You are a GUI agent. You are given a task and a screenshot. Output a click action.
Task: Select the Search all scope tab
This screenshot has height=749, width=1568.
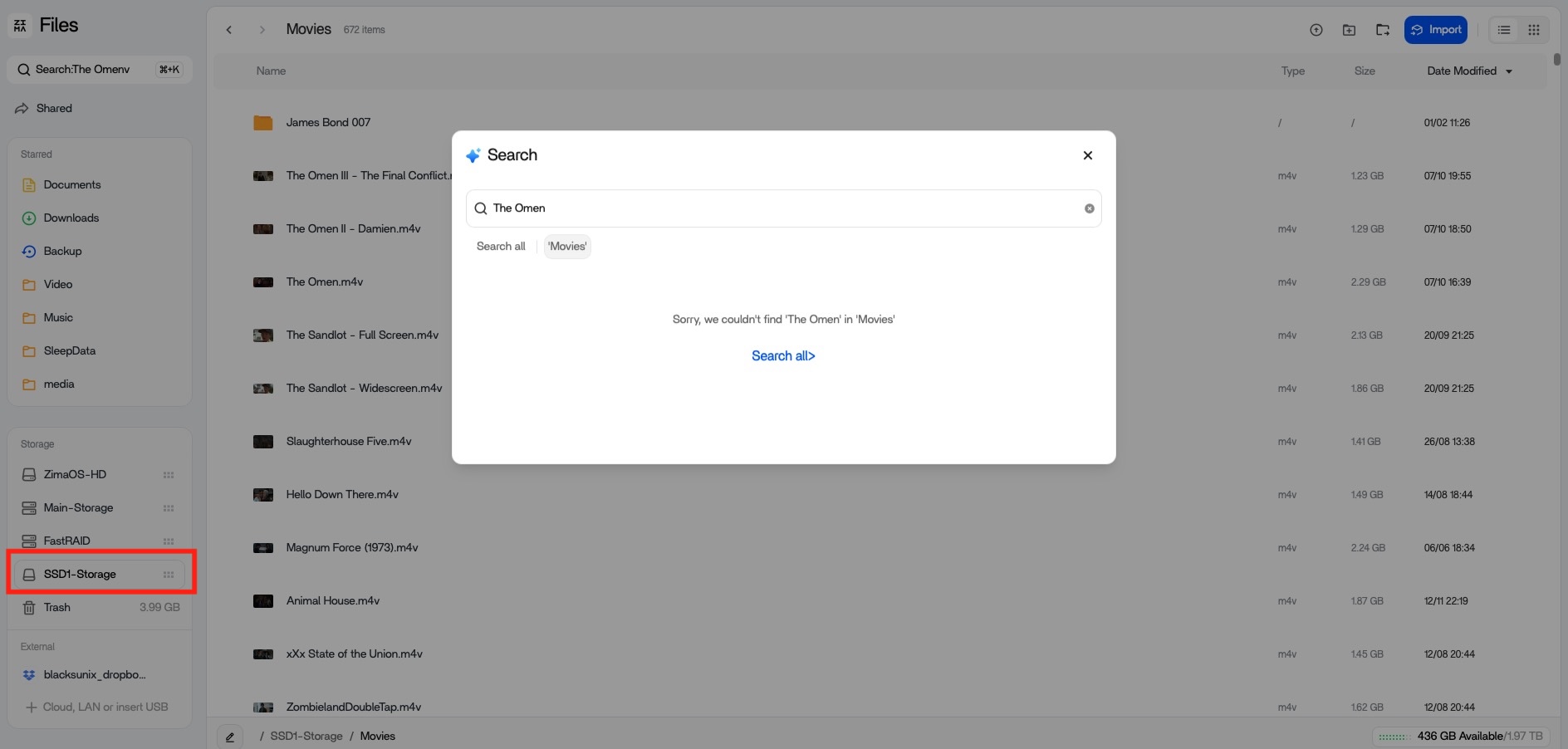coord(501,247)
